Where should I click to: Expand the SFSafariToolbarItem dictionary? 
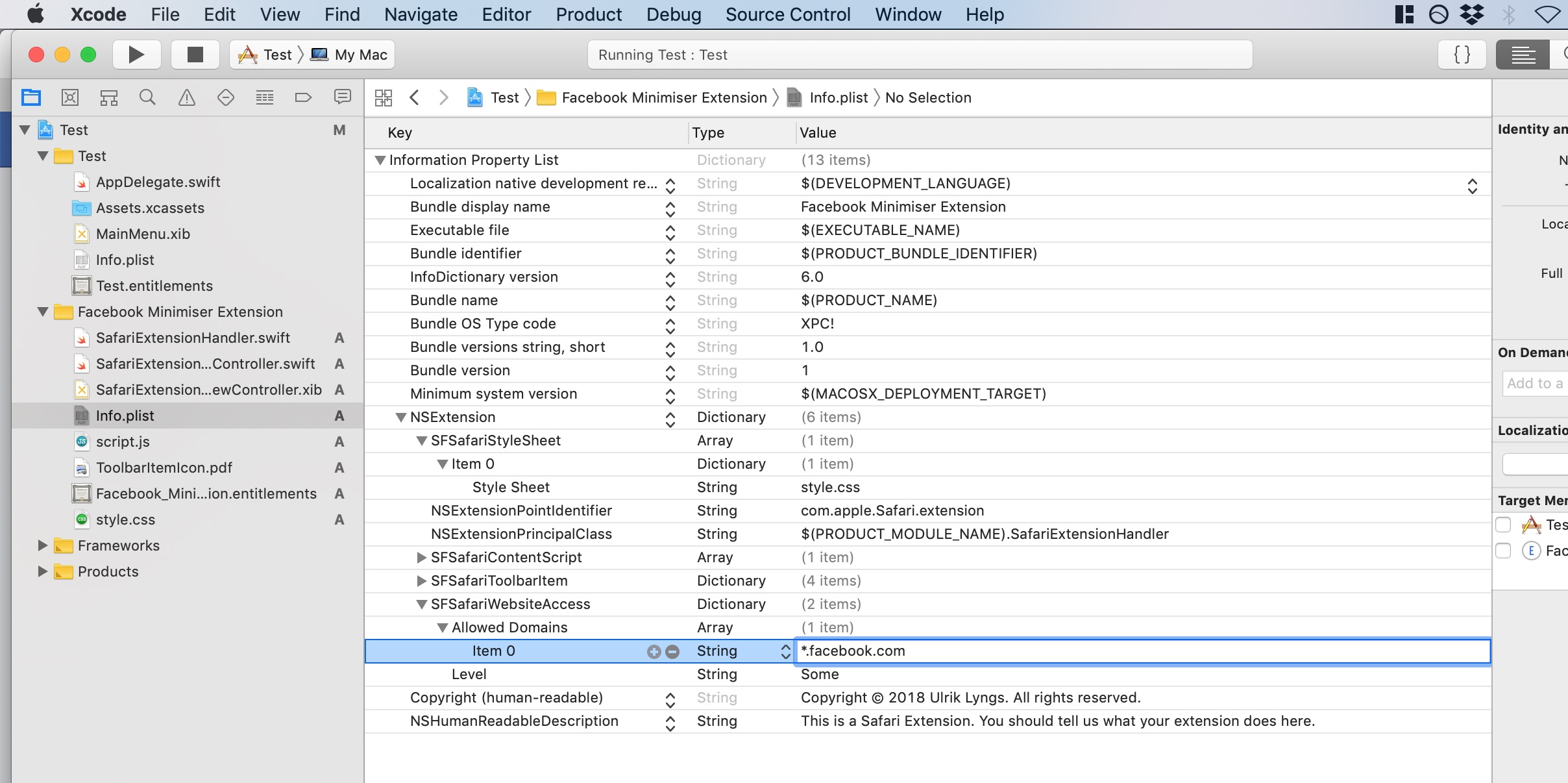point(419,580)
